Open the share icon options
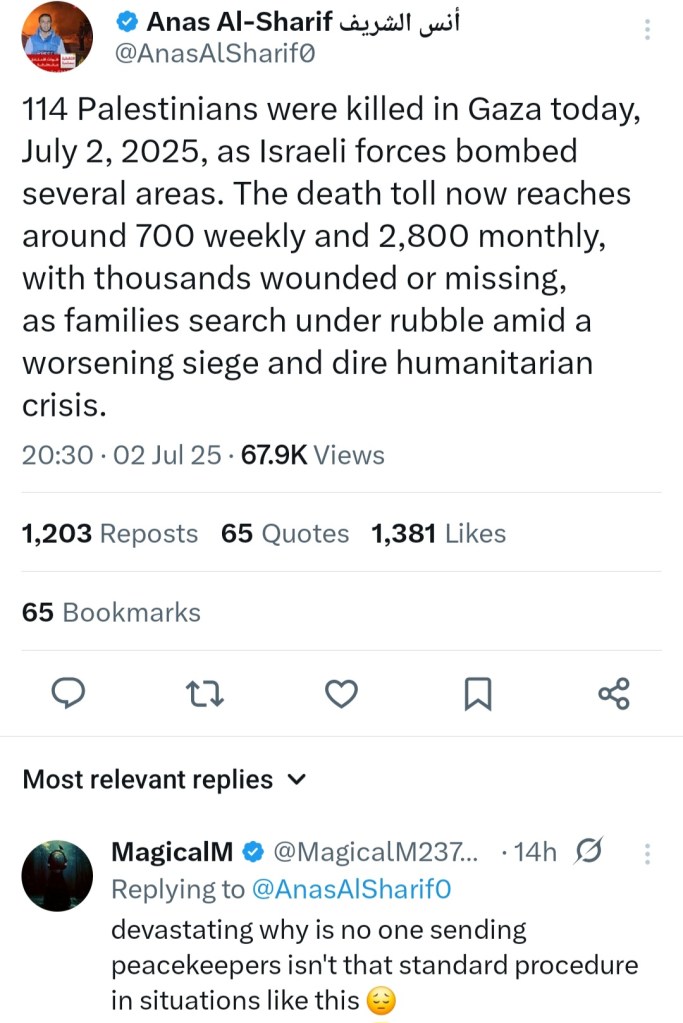 coord(613,693)
